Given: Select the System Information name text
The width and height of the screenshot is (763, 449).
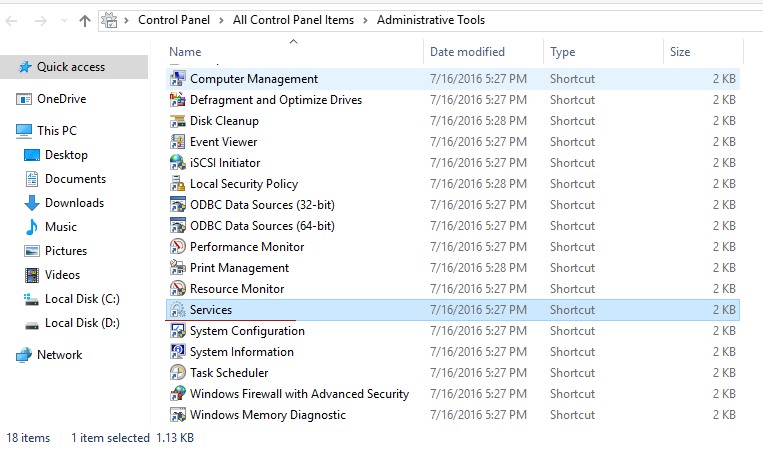Looking at the screenshot, I should pyautogui.click(x=241, y=352).
